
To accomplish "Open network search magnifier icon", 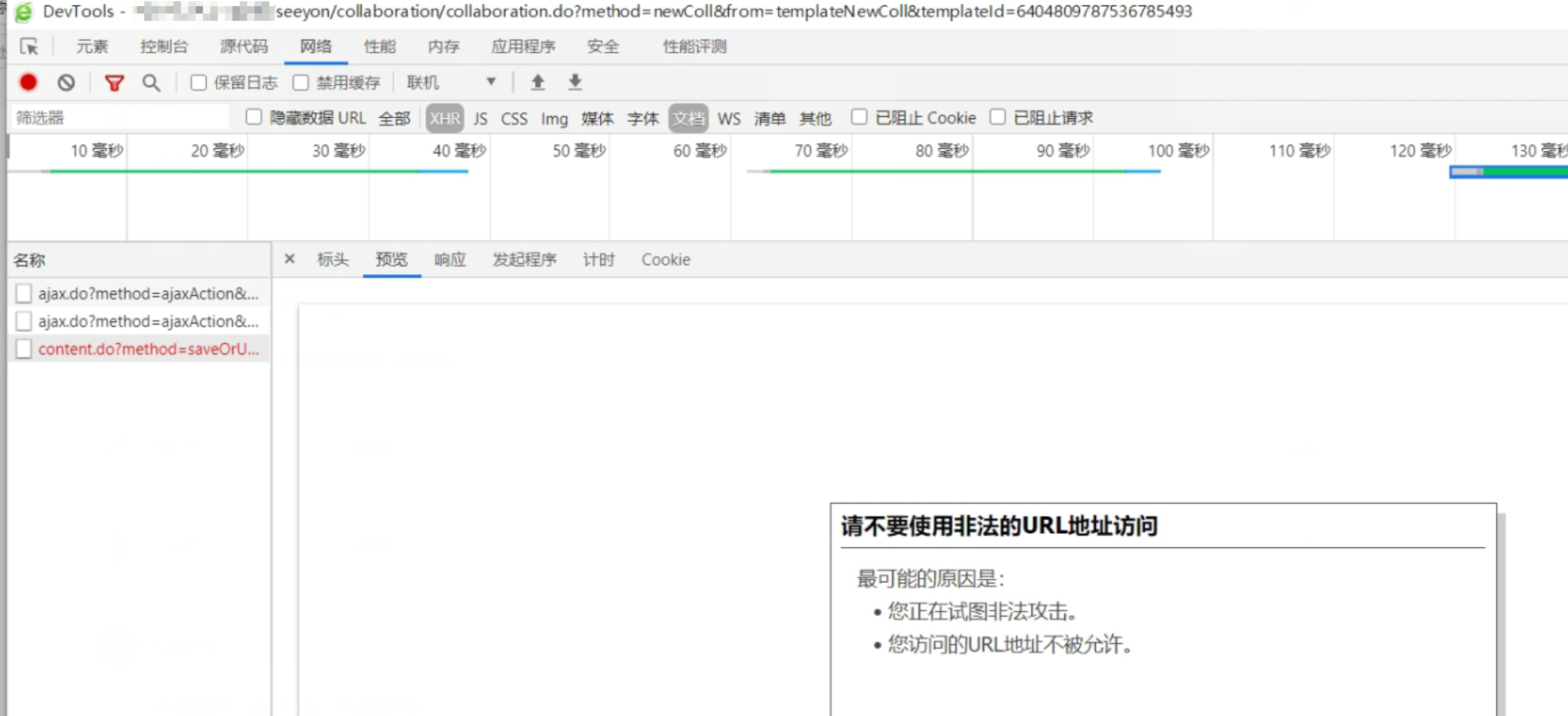I will pyautogui.click(x=151, y=82).
